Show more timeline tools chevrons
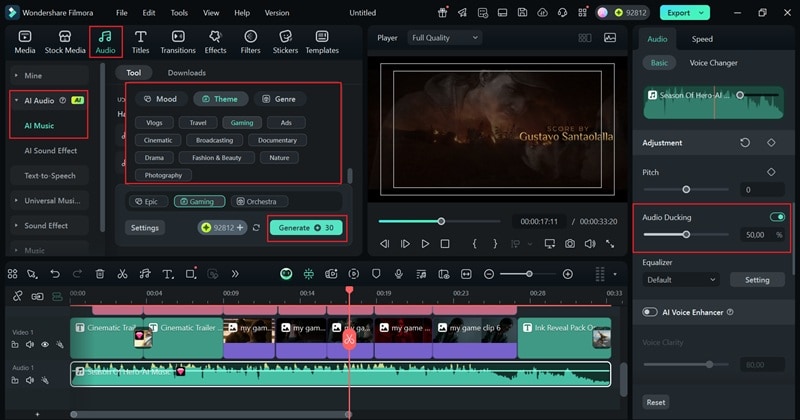 [235, 274]
